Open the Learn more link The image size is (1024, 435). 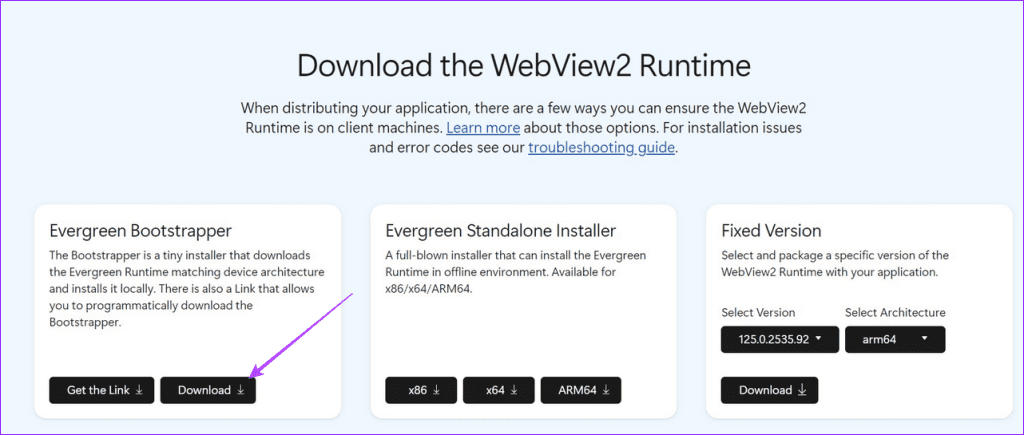click(483, 128)
